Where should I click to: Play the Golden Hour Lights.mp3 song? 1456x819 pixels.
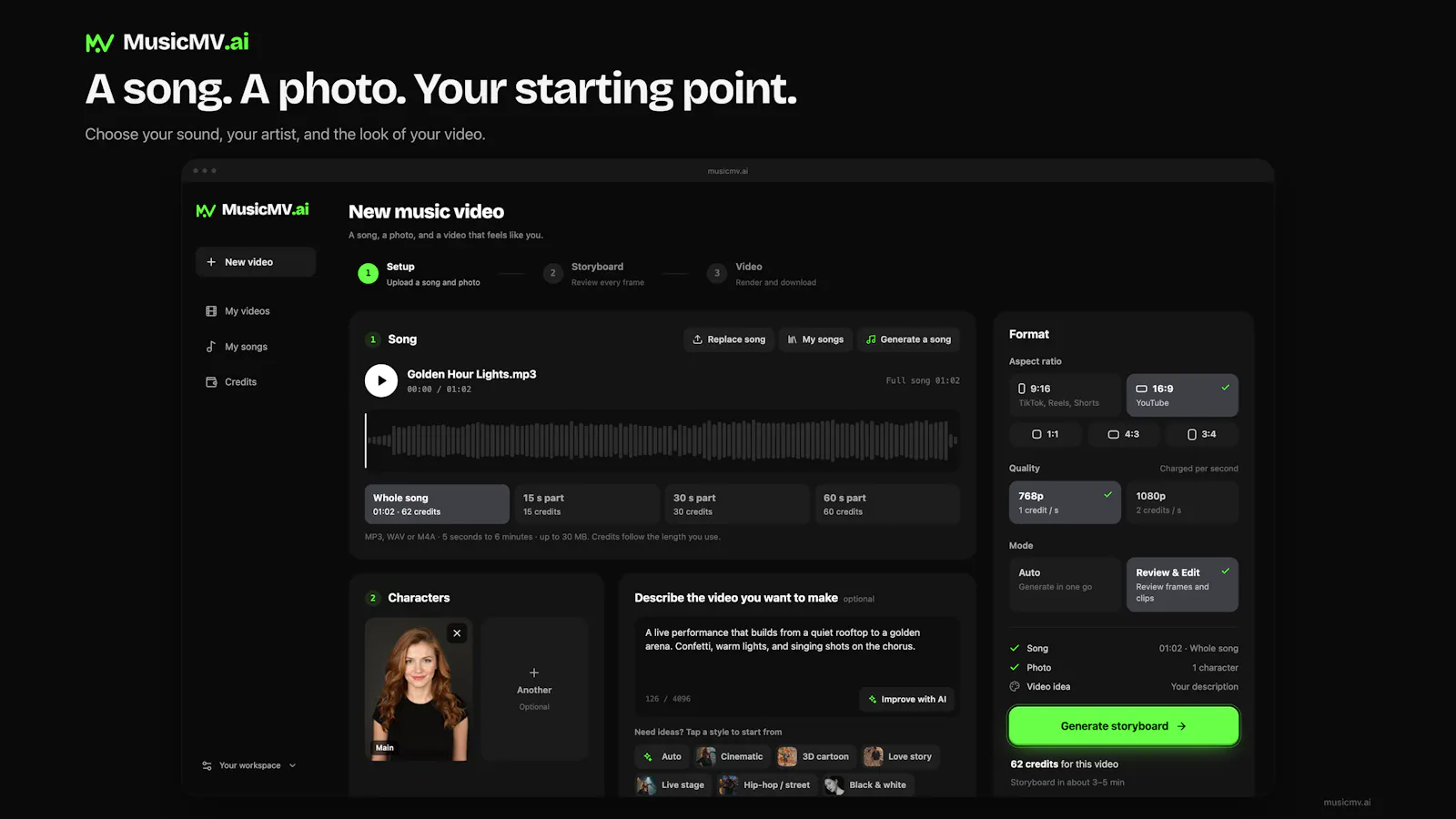pos(381,380)
